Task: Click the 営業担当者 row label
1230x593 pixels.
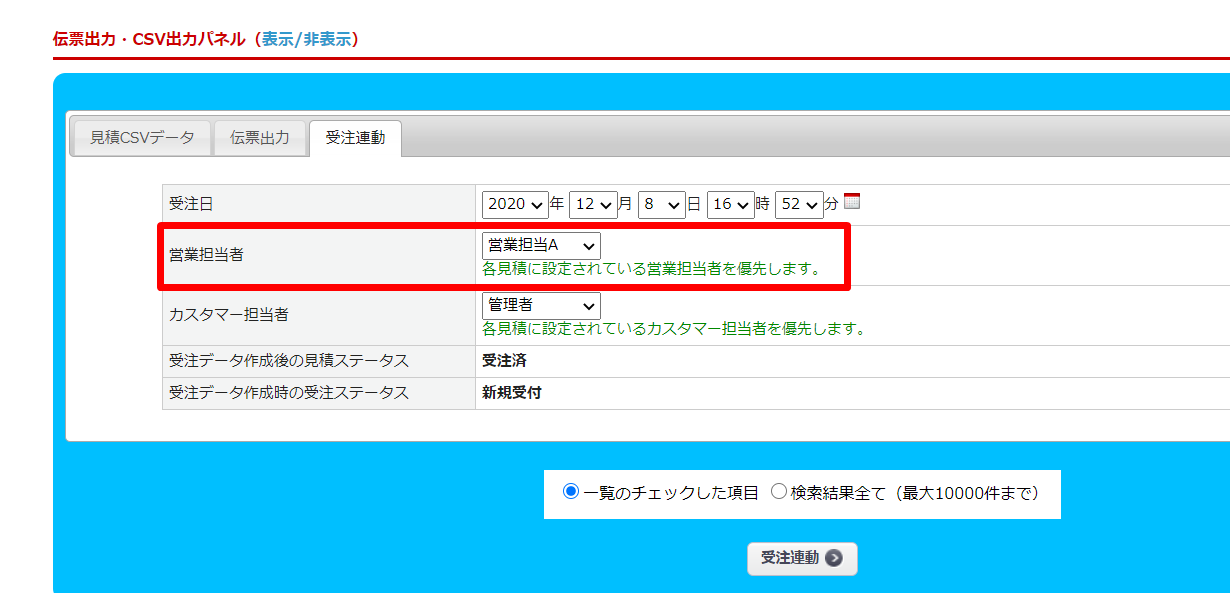Action: [206, 255]
